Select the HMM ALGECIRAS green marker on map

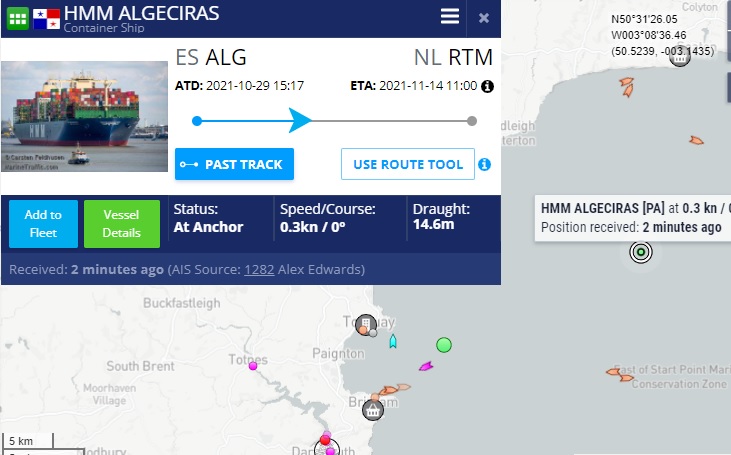pyautogui.click(x=640, y=252)
